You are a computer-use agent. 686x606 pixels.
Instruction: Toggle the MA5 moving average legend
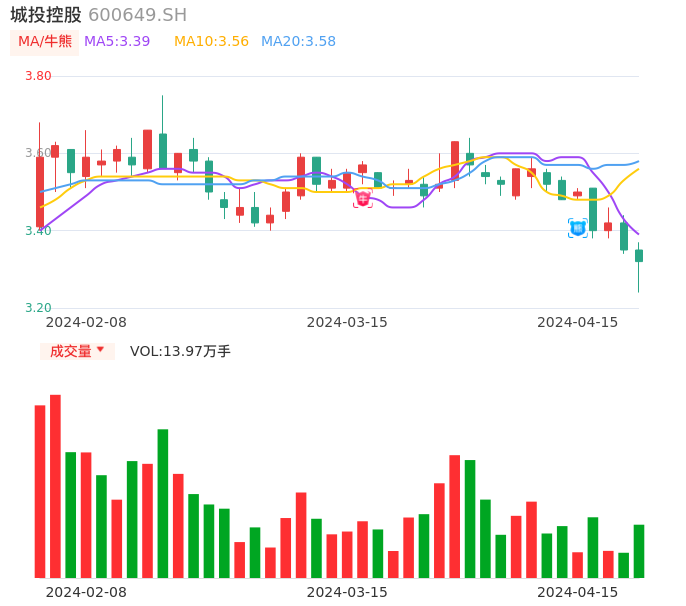[x=117, y=42]
